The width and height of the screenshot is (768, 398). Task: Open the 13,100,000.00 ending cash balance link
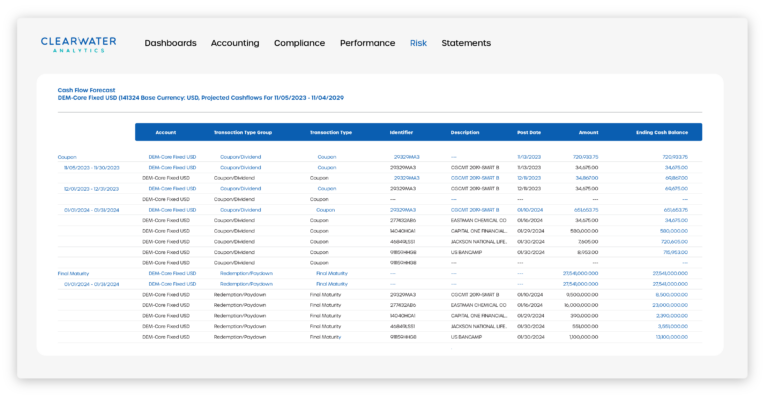click(x=672, y=337)
